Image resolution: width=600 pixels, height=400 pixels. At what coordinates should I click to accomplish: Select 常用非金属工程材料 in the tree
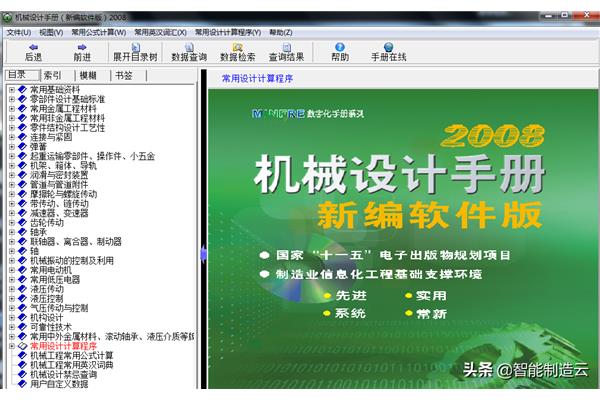click(67, 118)
